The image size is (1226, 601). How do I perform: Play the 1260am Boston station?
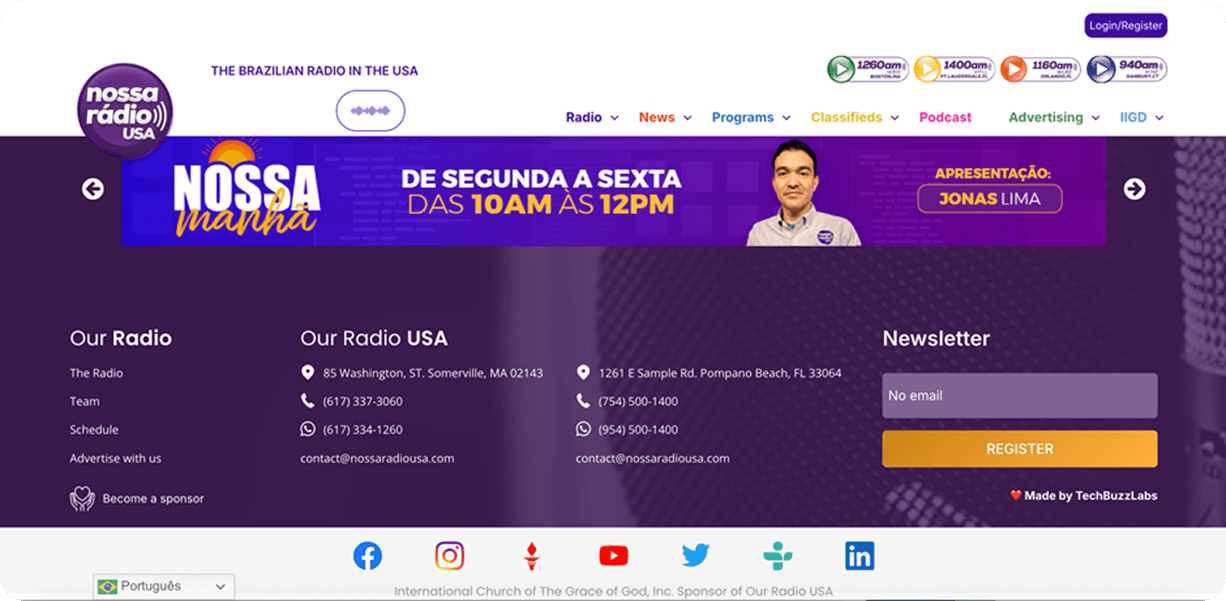[x=867, y=69]
